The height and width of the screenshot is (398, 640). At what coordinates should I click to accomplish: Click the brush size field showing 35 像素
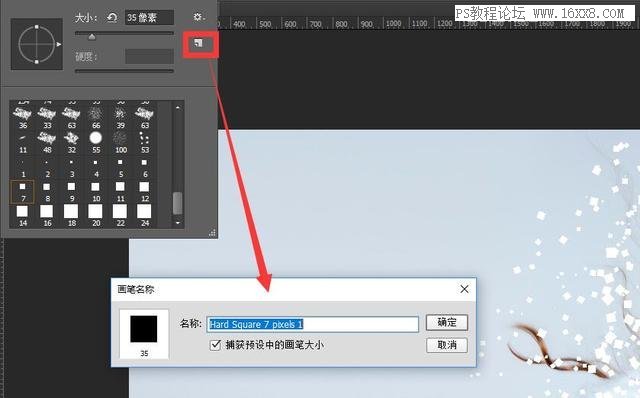[149, 18]
